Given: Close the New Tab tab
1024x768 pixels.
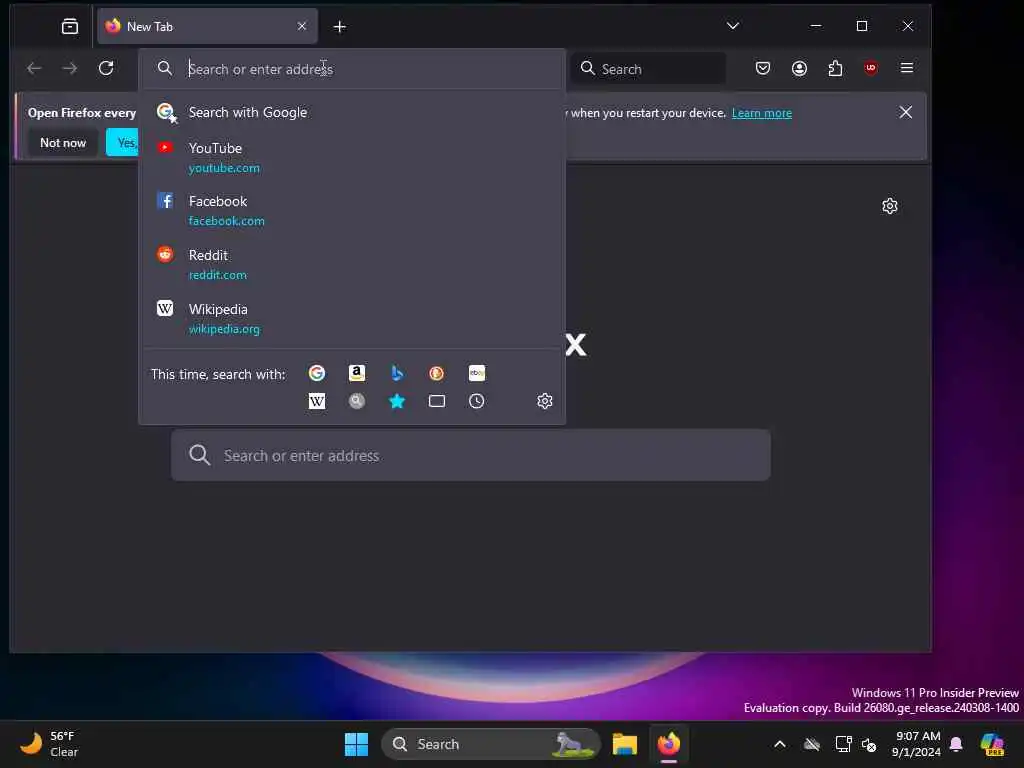Looking at the screenshot, I should (x=302, y=26).
